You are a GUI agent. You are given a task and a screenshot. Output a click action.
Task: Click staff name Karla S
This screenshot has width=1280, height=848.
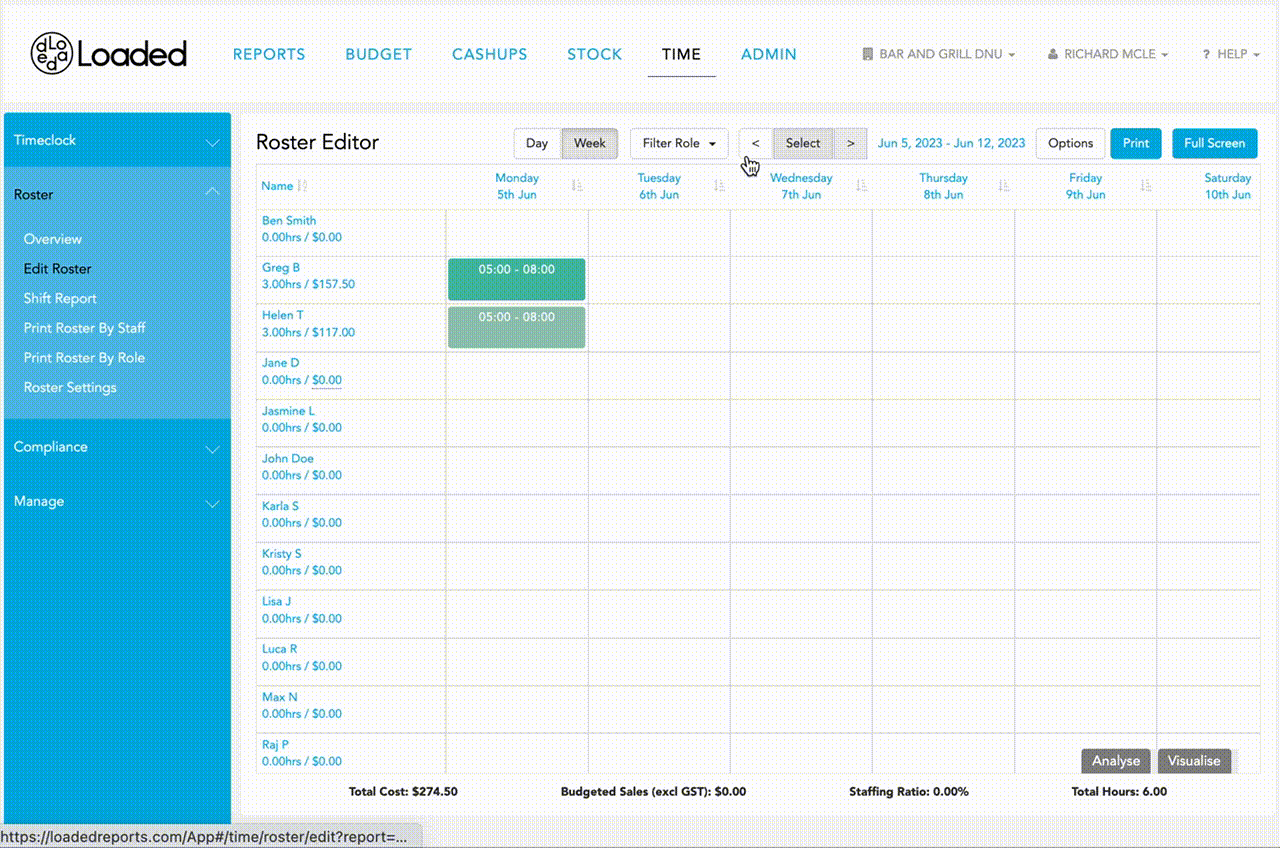pos(281,507)
